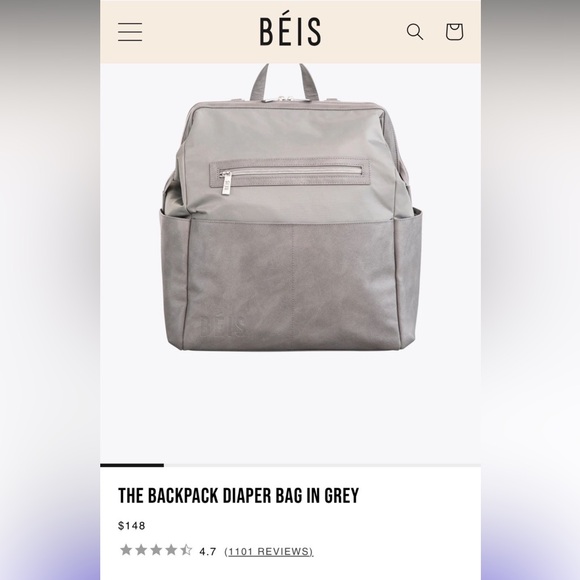The height and width of the screenshot is (580, 580).
Task: Click the embossed BÉIS logo on bag
Action: (x=222, y=327)
